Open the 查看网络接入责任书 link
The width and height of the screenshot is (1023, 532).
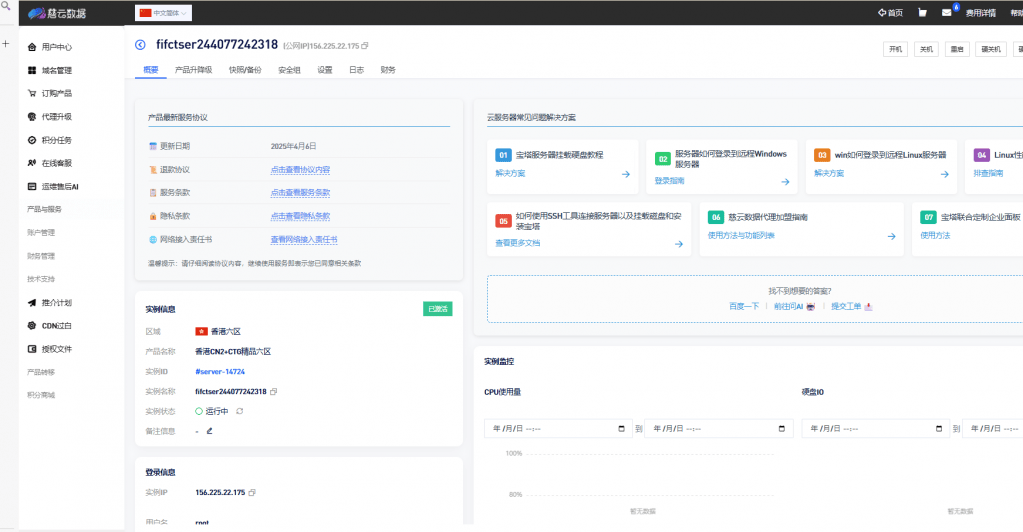(304, 240)
